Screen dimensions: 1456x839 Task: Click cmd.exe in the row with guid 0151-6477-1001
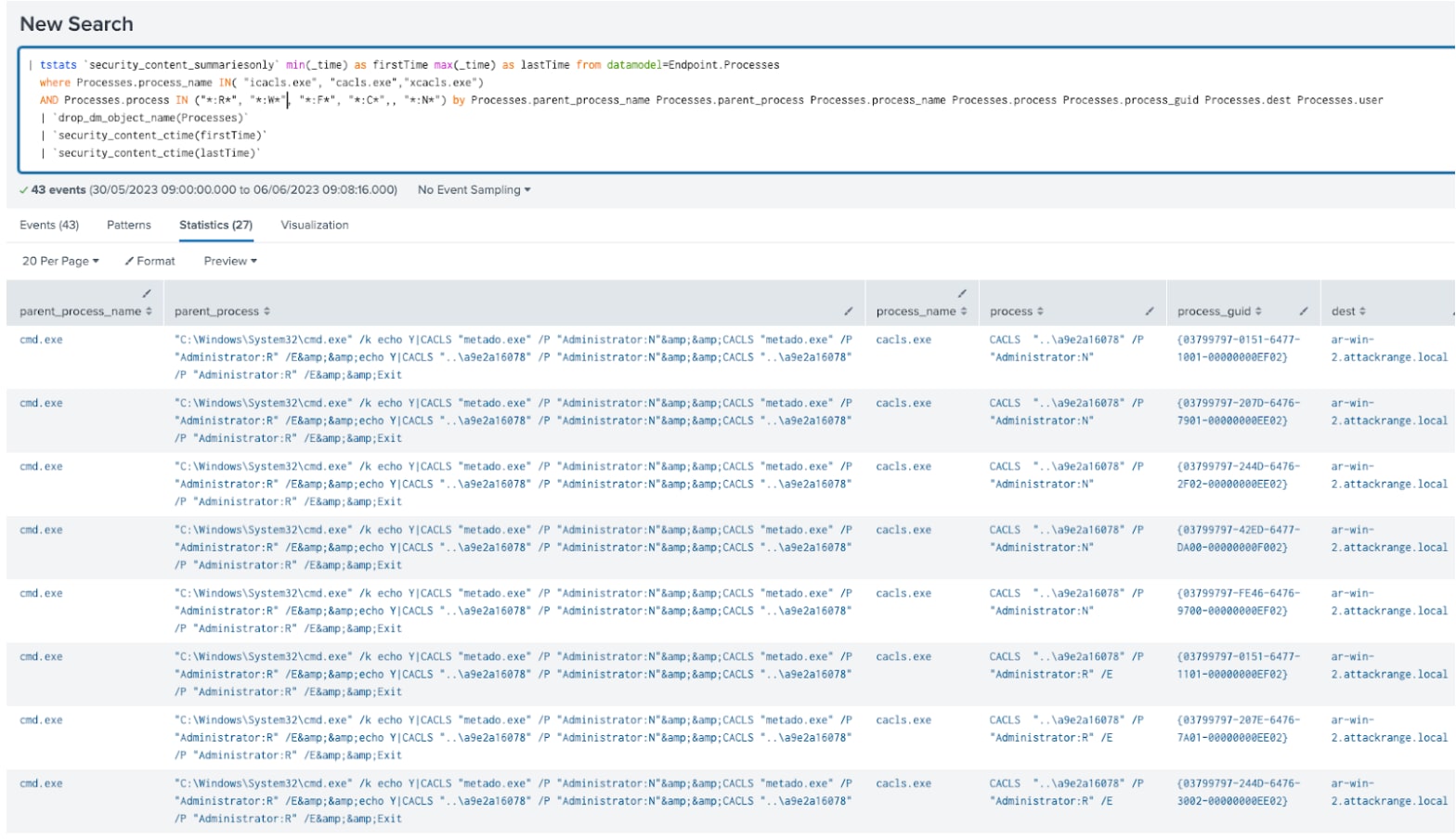(x=42, y=340)
